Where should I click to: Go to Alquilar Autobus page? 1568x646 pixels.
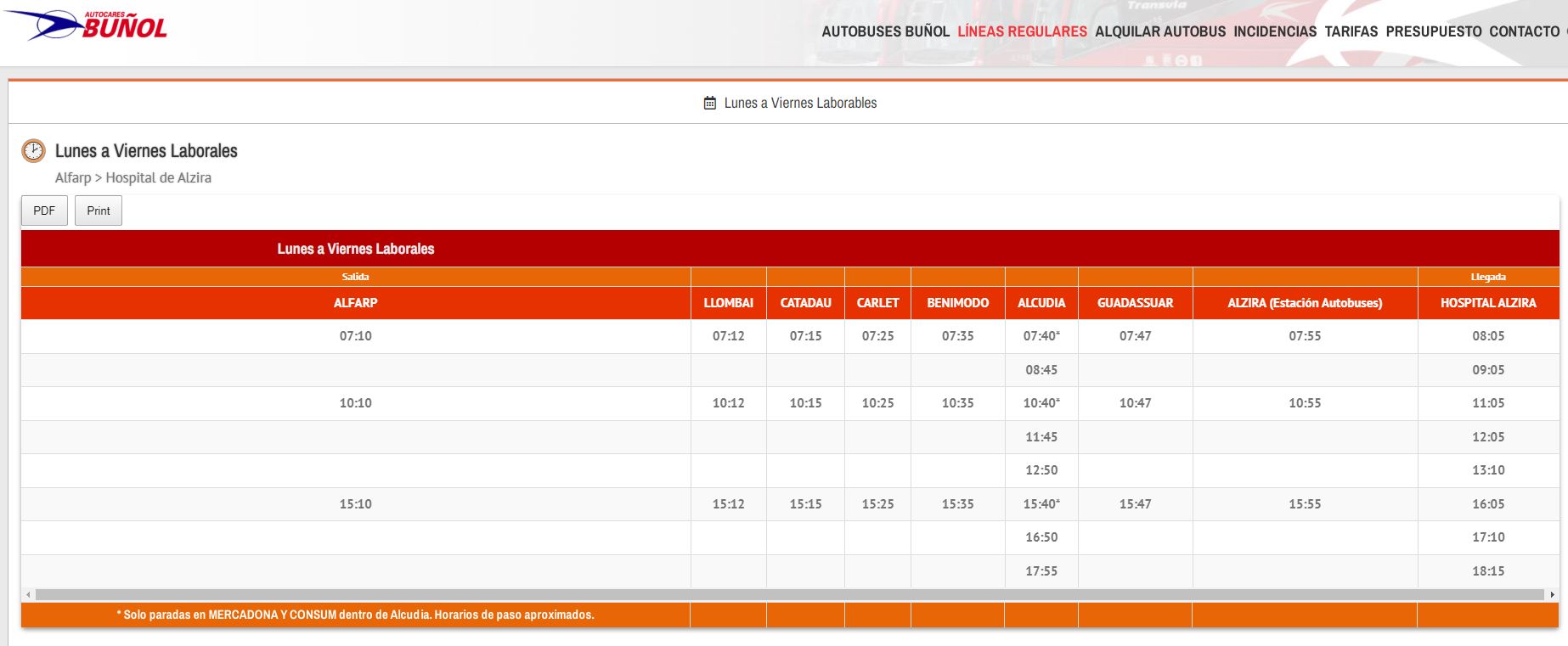pyautogui.click(x=1160, y=31)
